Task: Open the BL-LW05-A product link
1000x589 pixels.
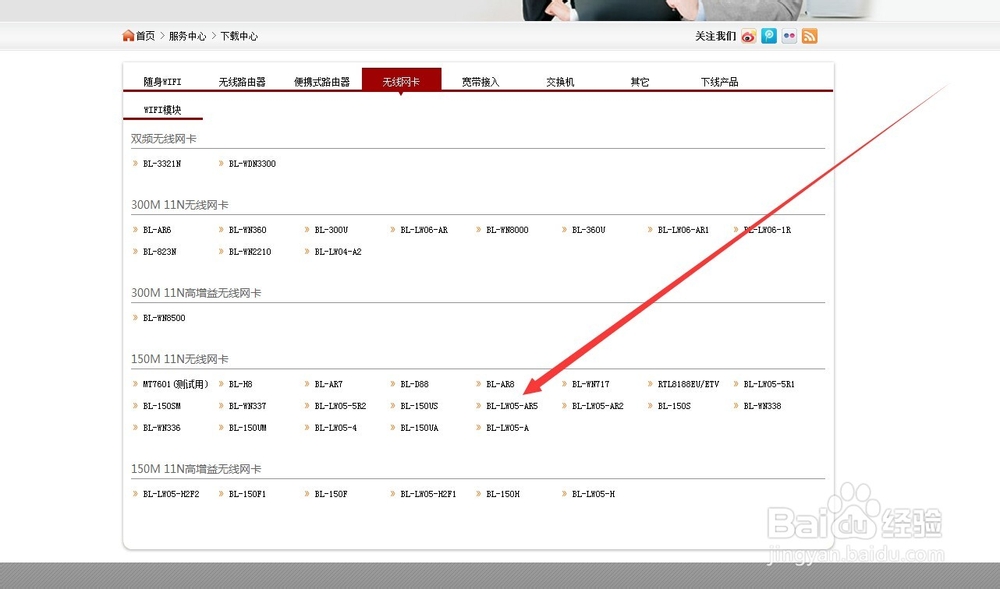Action: coord(508,428)
